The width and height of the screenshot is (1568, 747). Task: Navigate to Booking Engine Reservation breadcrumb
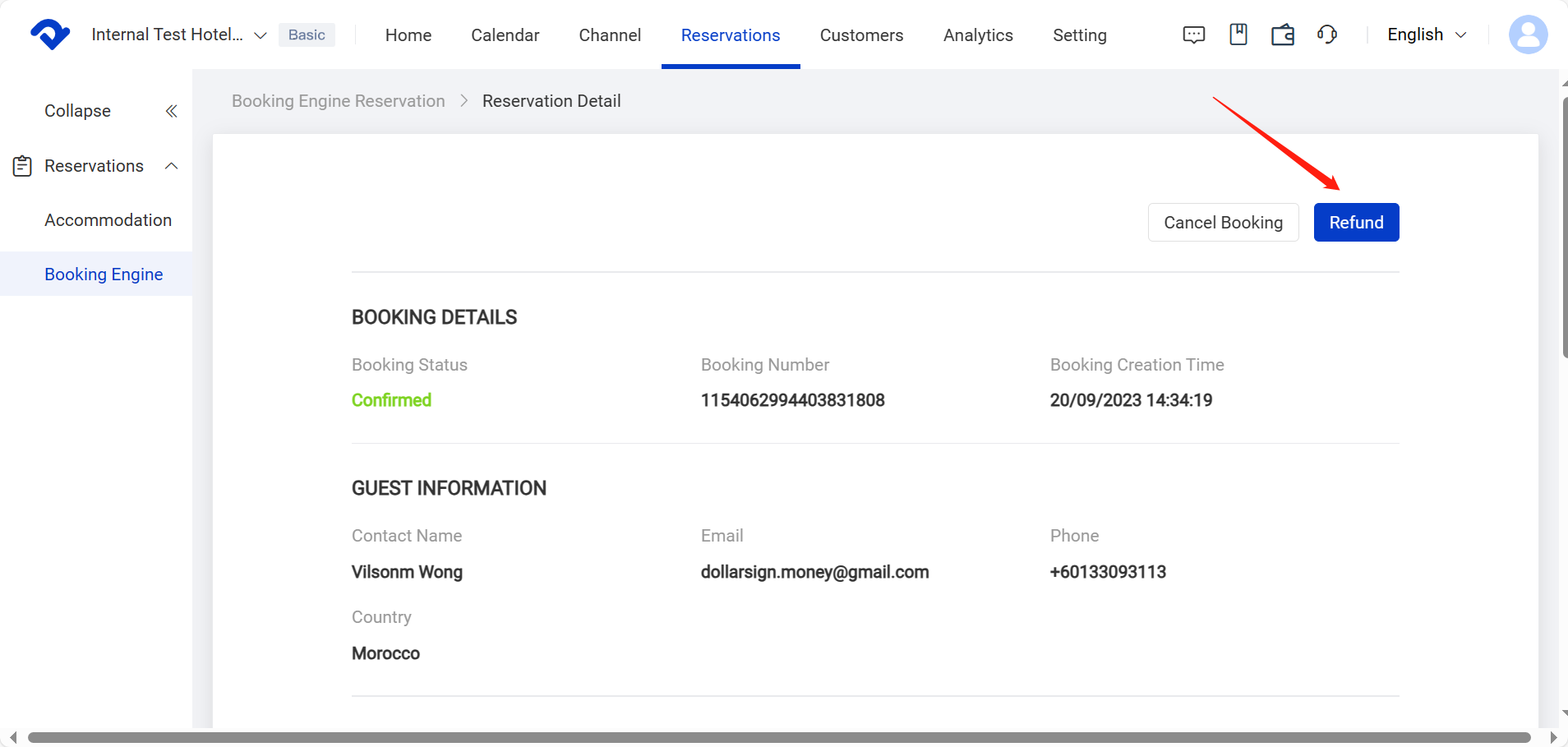(338, 101)
